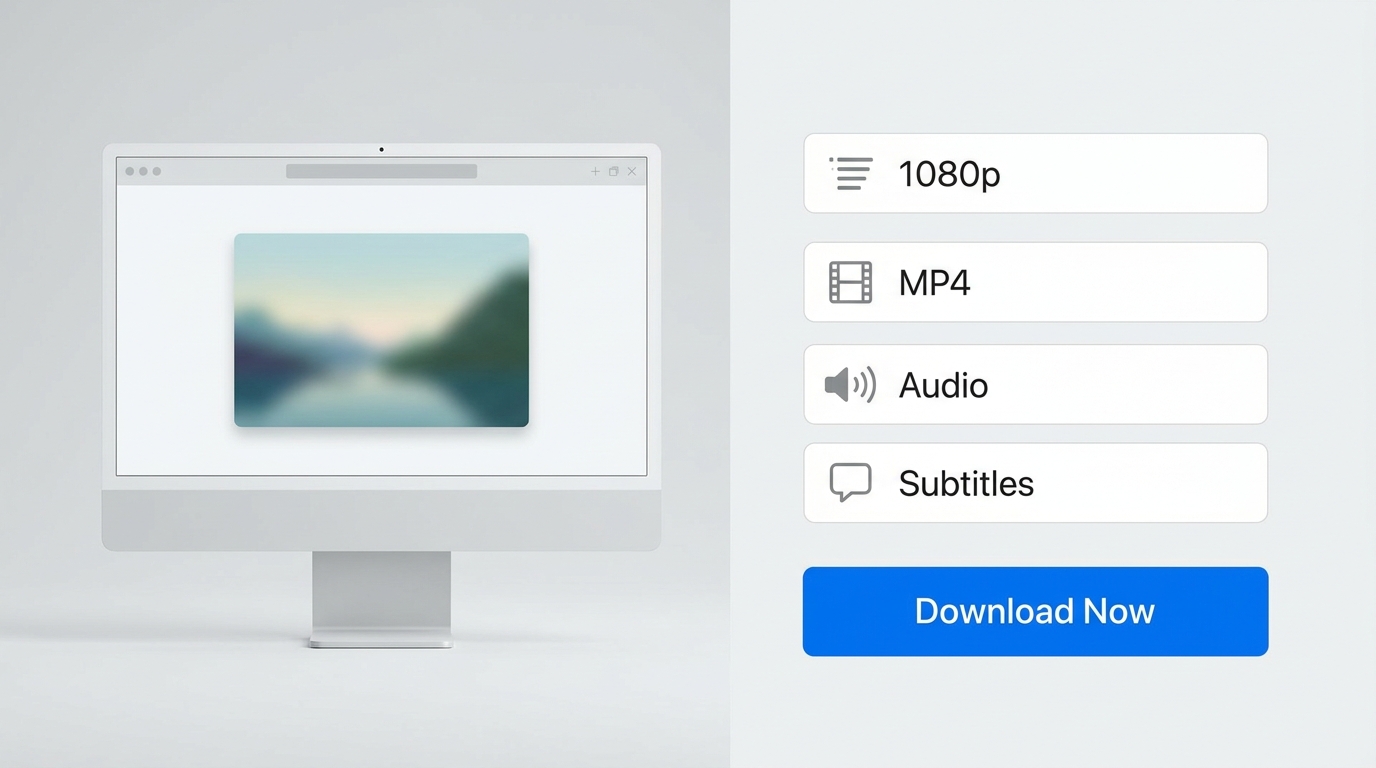Open the MP4 format option

(x=1035, y=282)
